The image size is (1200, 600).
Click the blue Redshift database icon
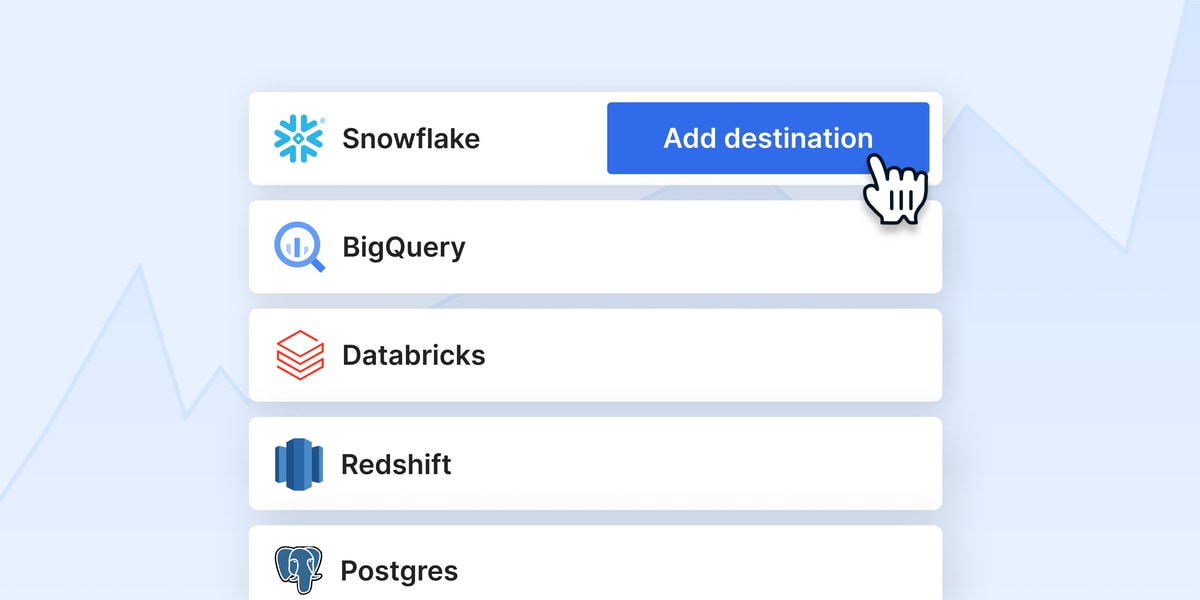pos(298,464)
